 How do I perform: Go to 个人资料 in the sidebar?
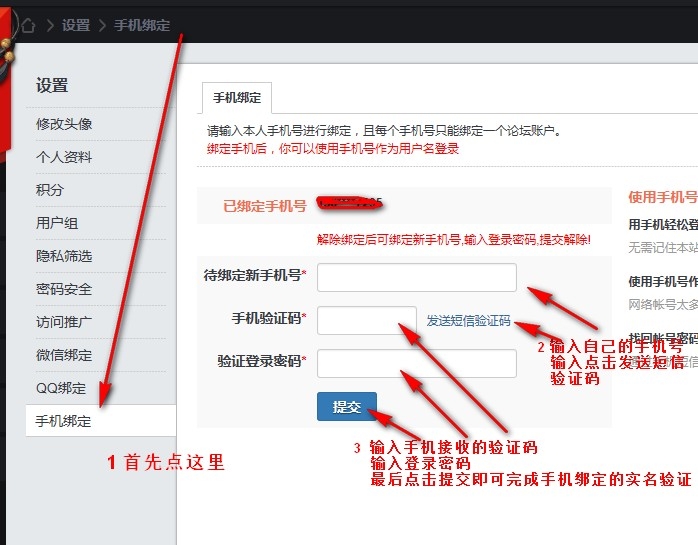(64, 157)
